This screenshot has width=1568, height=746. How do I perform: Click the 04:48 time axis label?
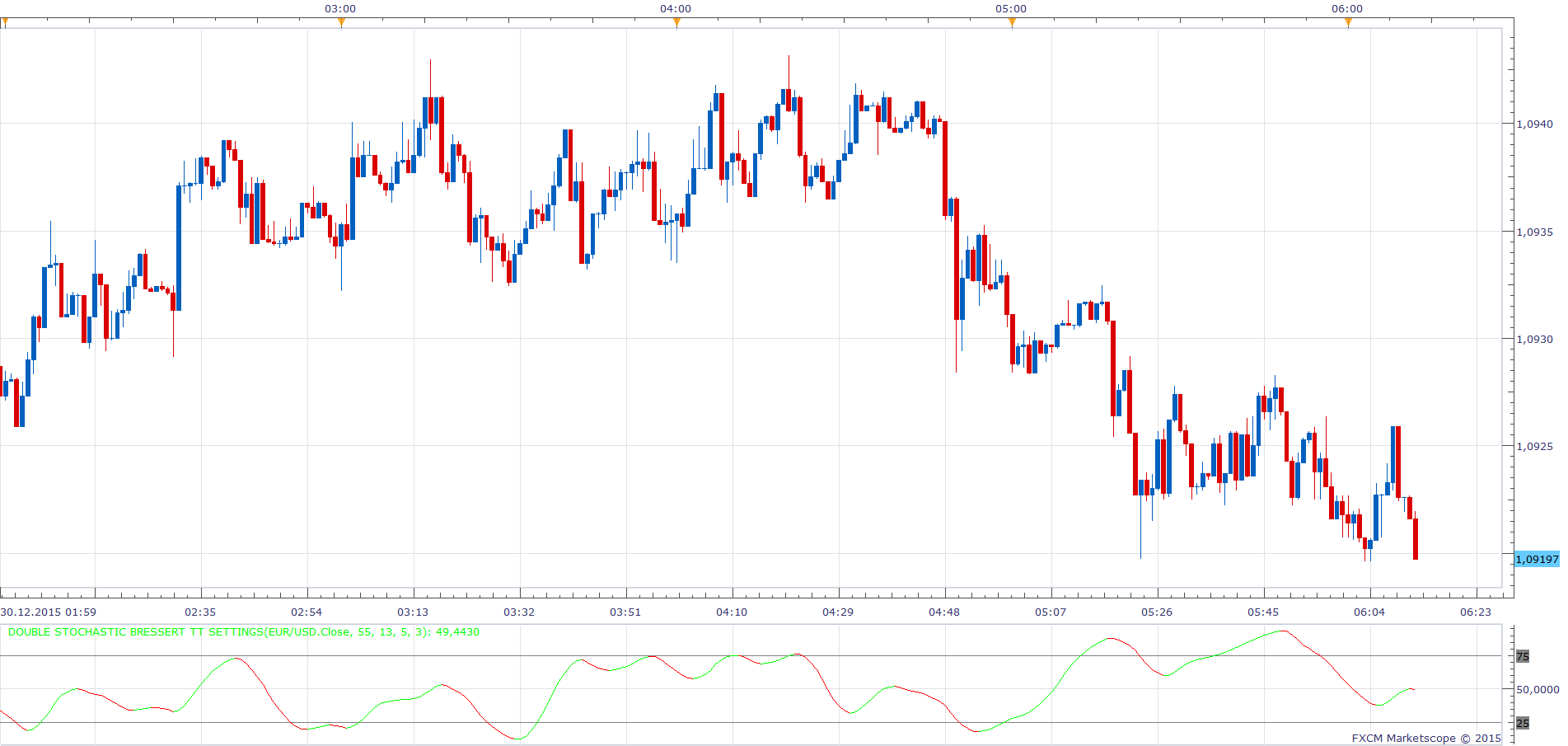click(x=944, y=612)
